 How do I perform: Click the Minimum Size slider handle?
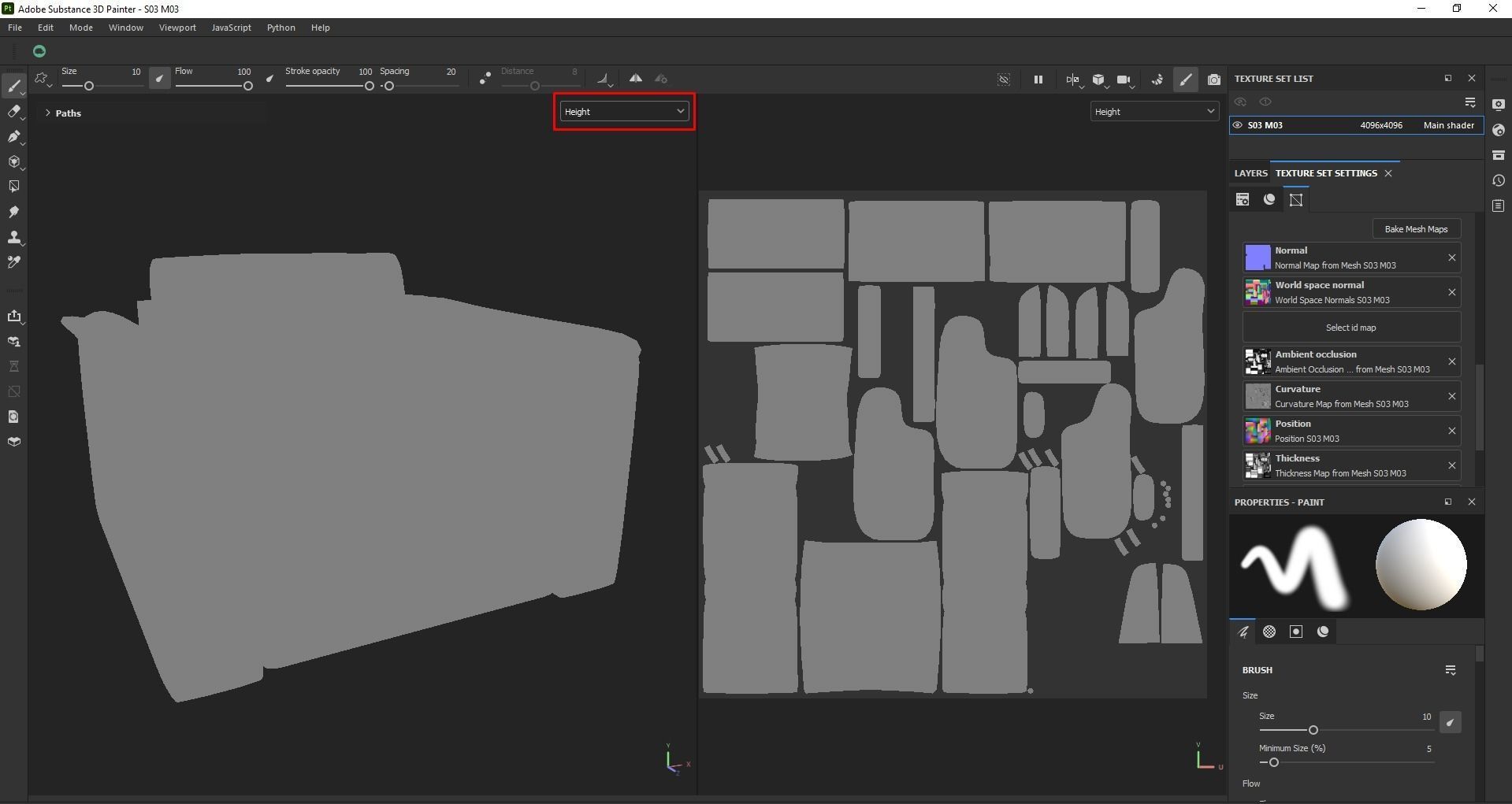click(1273, 762)
